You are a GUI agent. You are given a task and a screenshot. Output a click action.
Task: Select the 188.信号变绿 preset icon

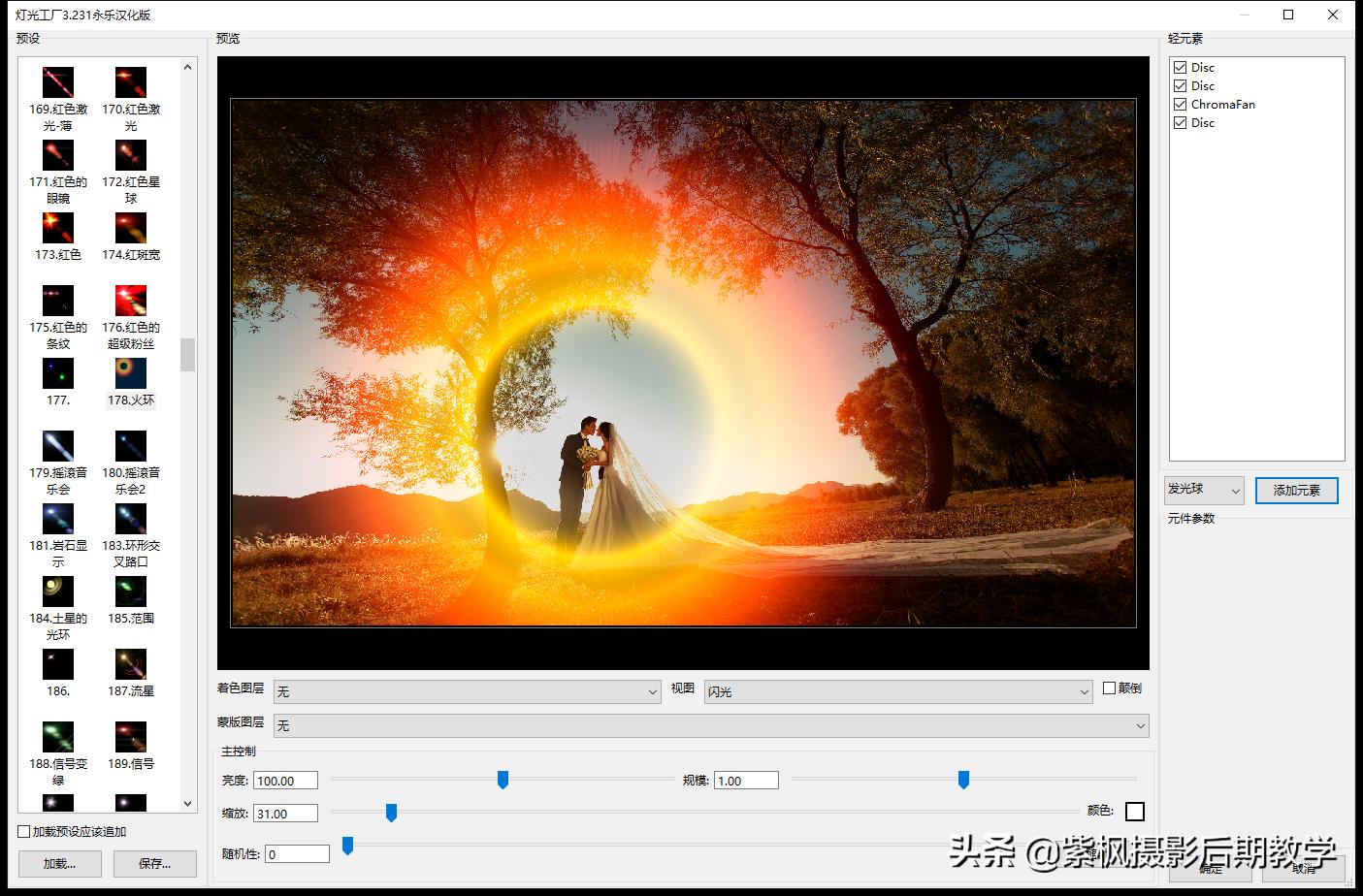pos(58,737)
